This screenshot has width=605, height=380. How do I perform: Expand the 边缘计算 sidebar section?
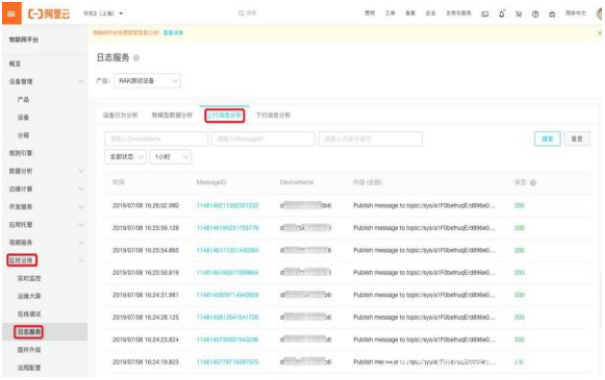pyautogui.click(x=81, y=189)
